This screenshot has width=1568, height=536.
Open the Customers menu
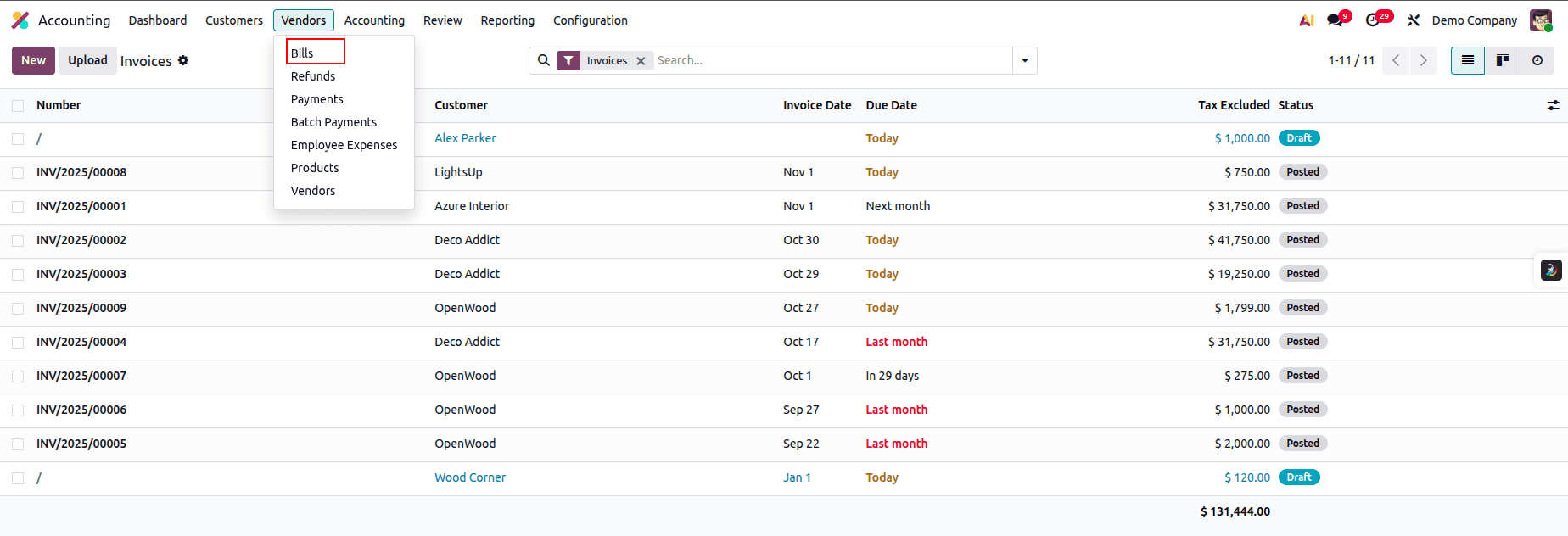coord(234,20)
